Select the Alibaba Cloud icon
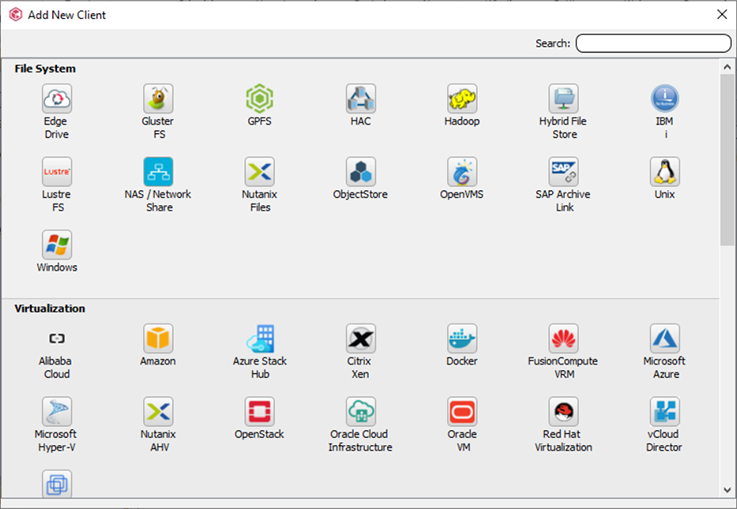The image size is (737, 509). pos(57,338)
